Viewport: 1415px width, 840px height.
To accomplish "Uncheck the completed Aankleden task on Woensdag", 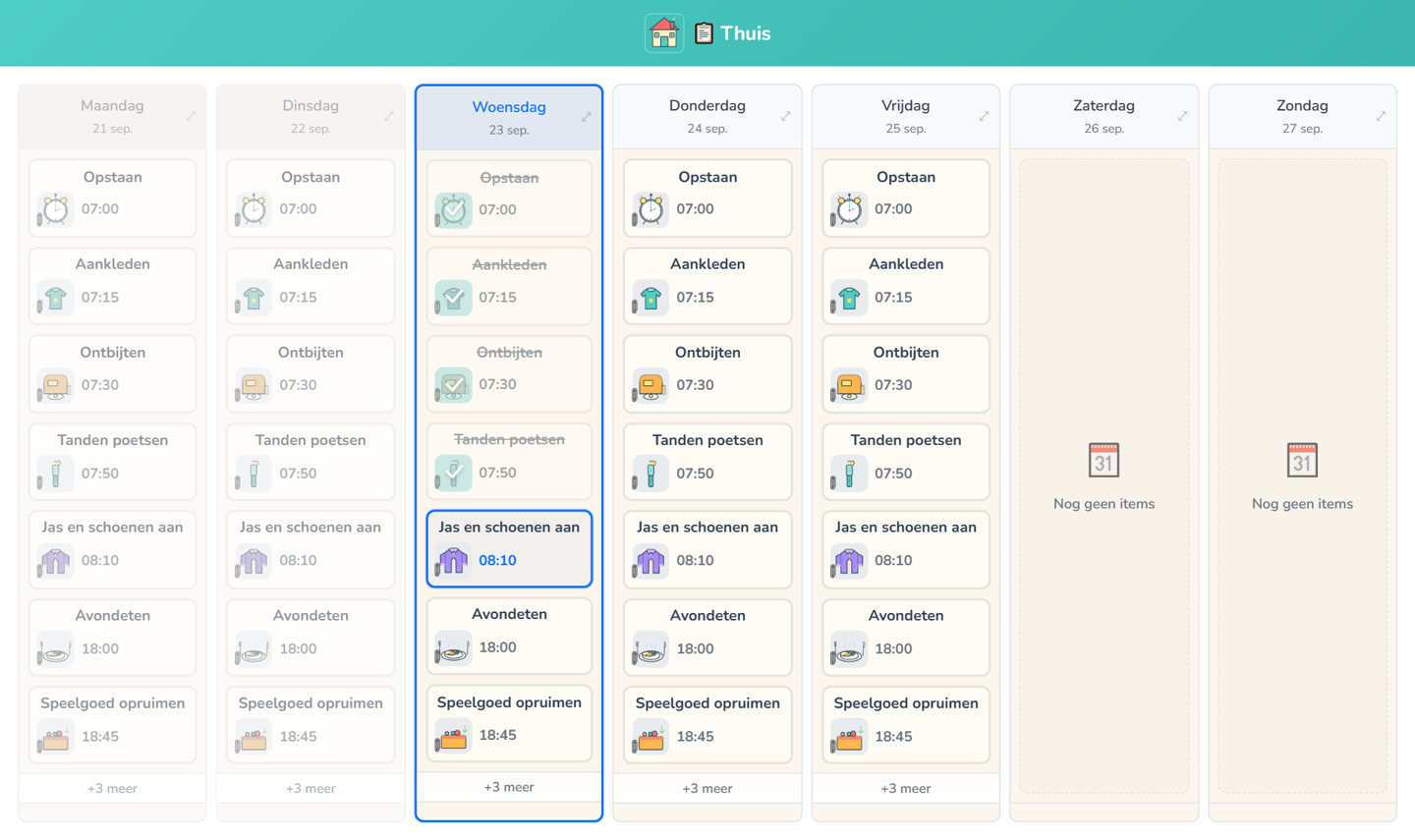I will click(x=453, y=298).
